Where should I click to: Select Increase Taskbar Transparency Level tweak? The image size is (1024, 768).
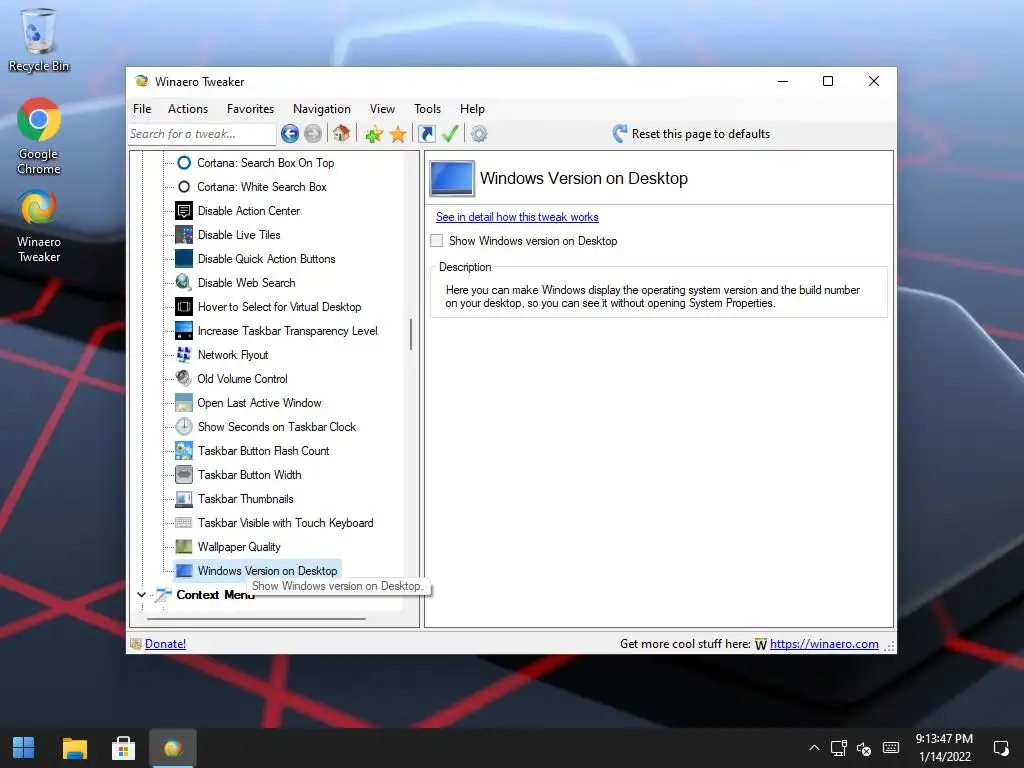[x=287, y=331]
